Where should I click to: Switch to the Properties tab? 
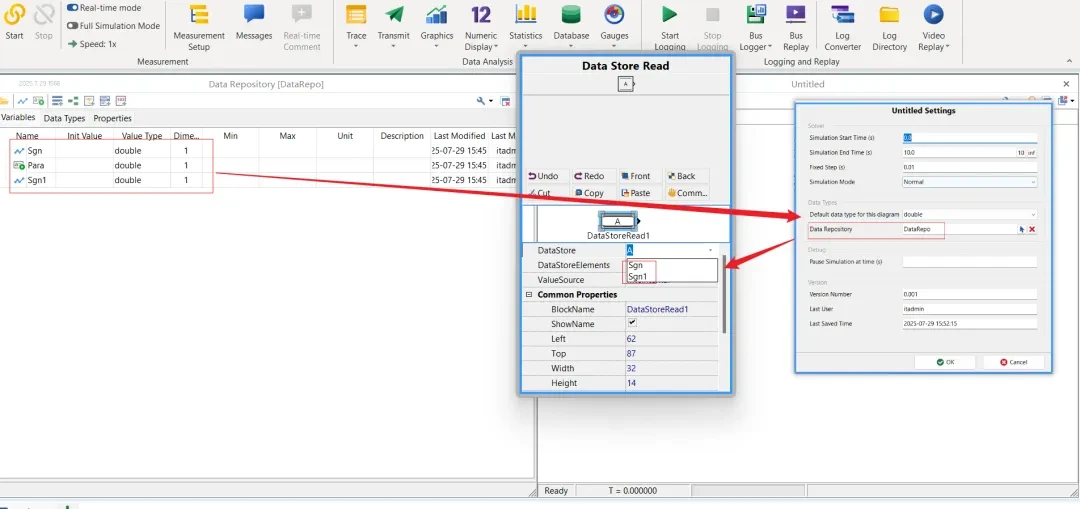point(112,118)
